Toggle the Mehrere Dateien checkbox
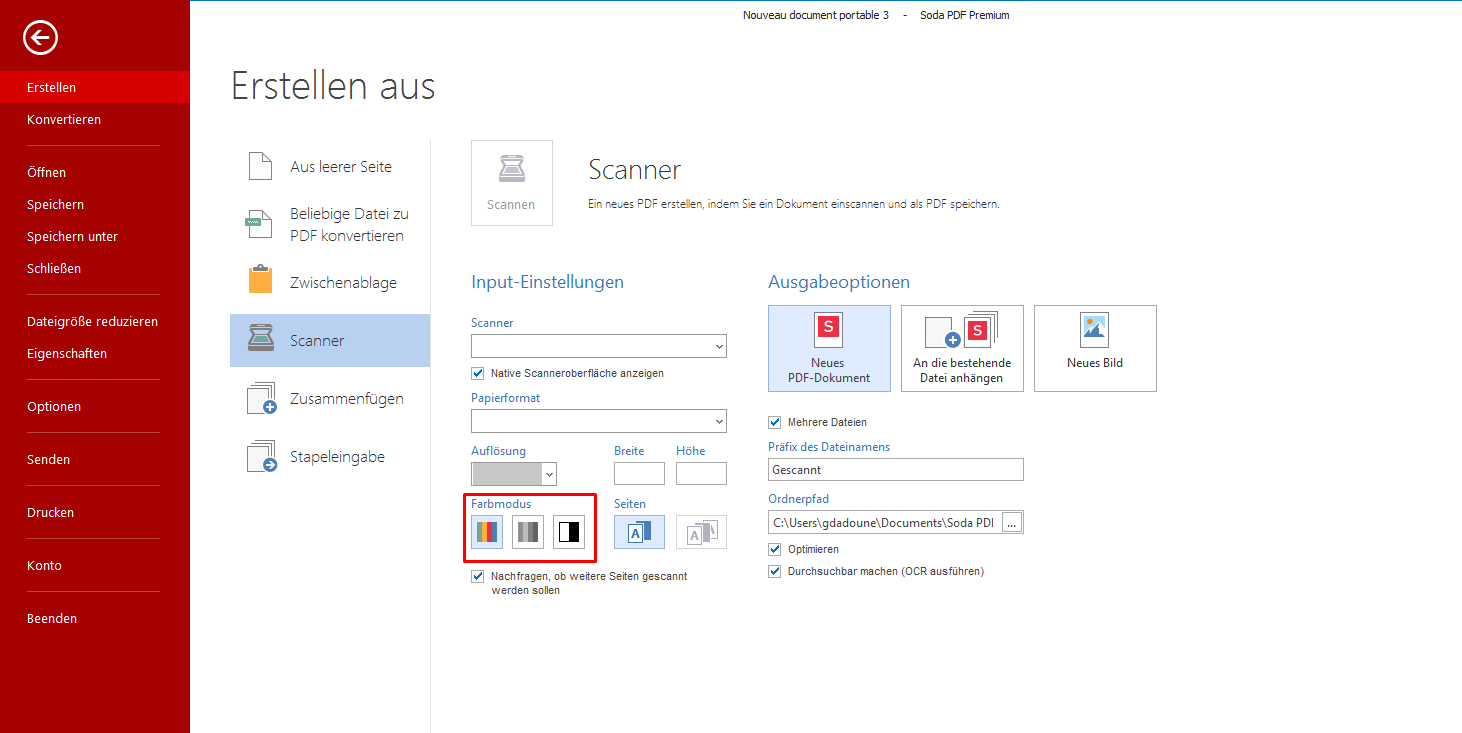1462x733 pixels. [775, 422]
